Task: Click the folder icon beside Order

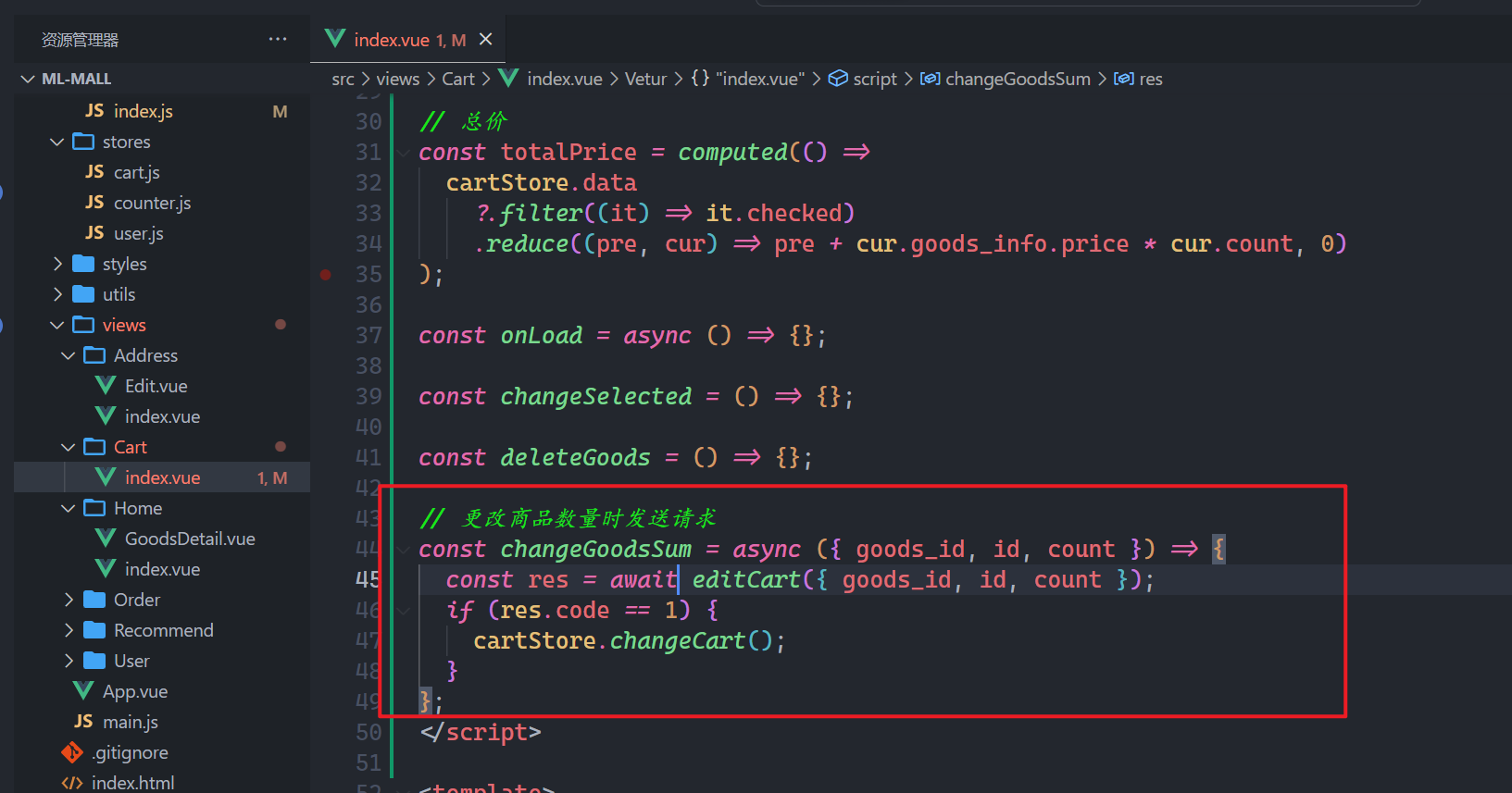Action: 94,600
